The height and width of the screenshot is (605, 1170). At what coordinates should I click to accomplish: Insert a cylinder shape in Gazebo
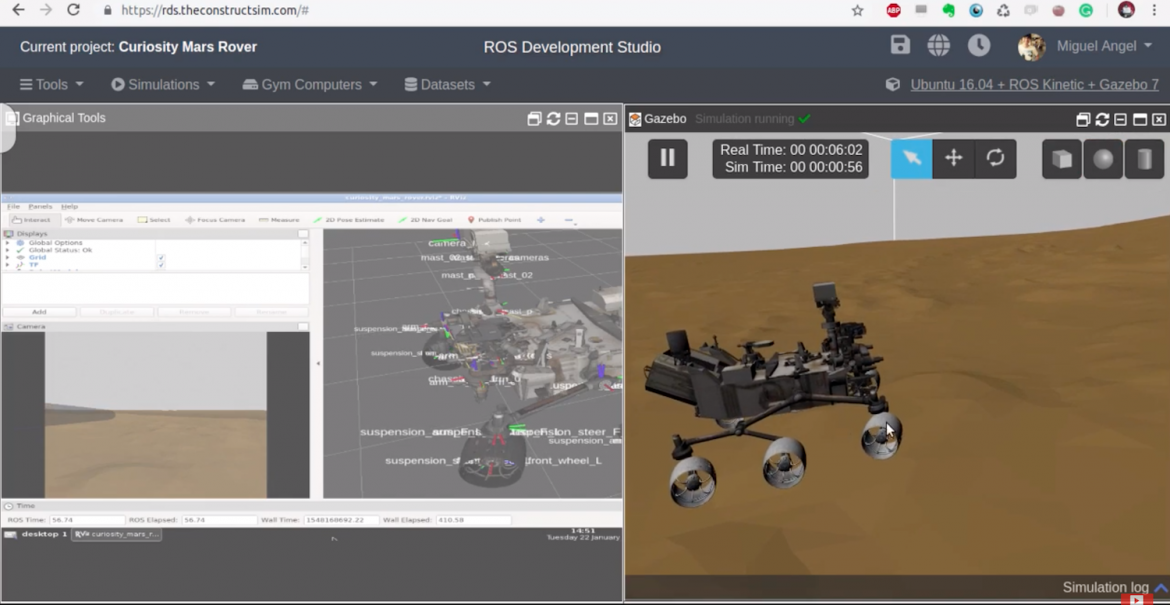click(1145, 158)
